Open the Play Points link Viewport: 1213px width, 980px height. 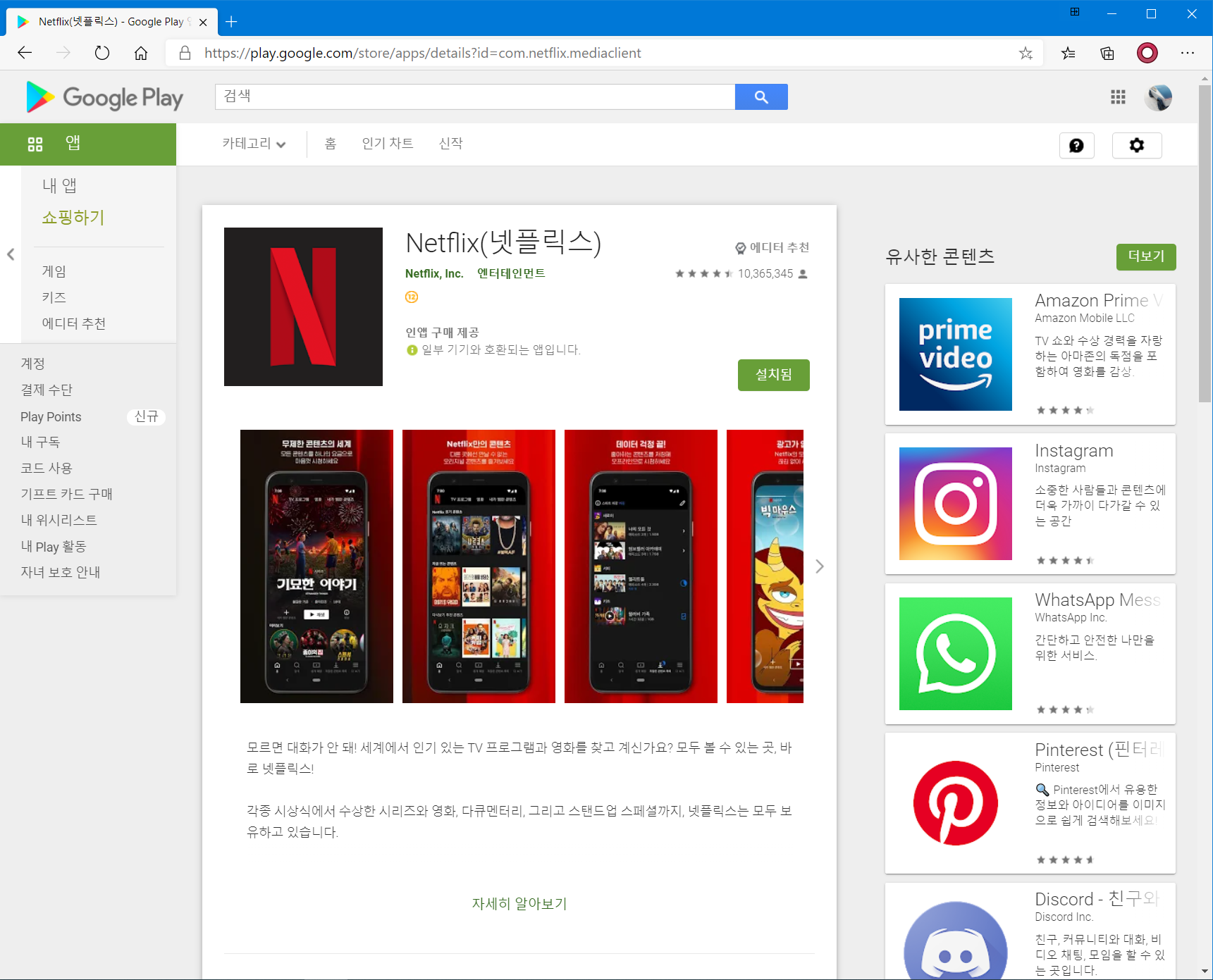[51, 417]
